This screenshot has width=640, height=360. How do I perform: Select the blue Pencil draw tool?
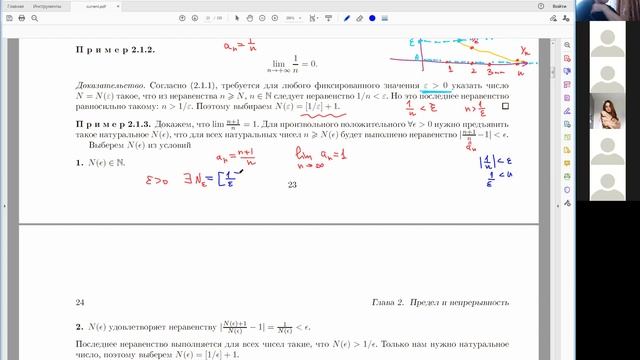(347, 18)
